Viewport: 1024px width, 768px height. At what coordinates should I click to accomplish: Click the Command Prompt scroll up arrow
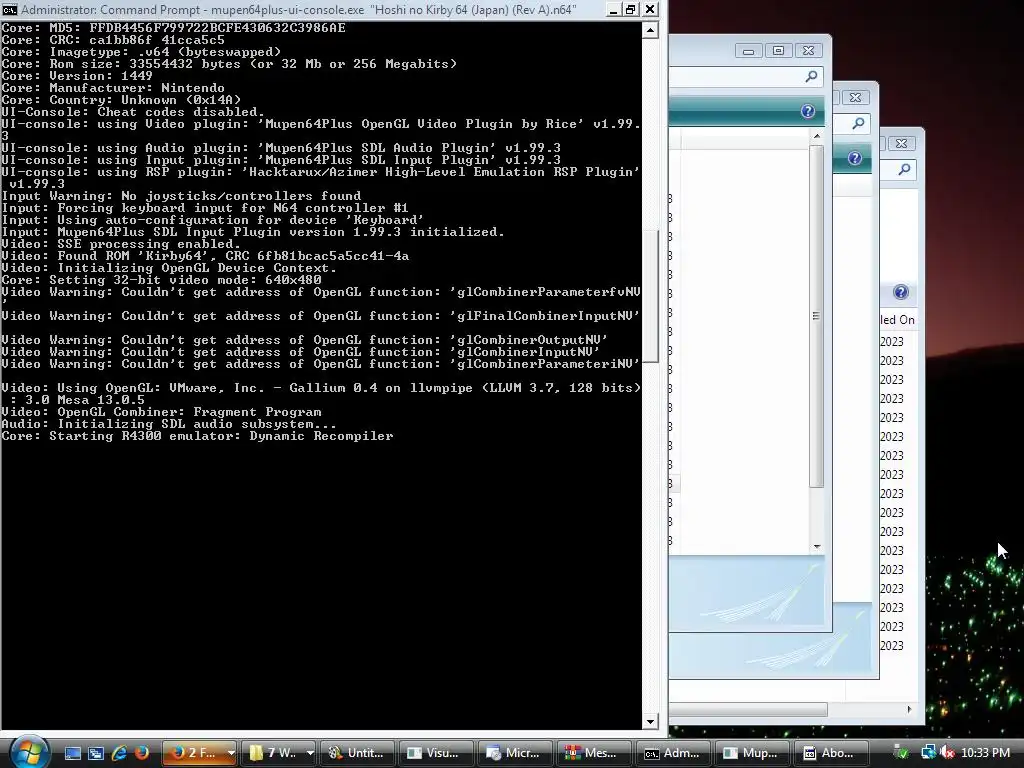[650, 30]
